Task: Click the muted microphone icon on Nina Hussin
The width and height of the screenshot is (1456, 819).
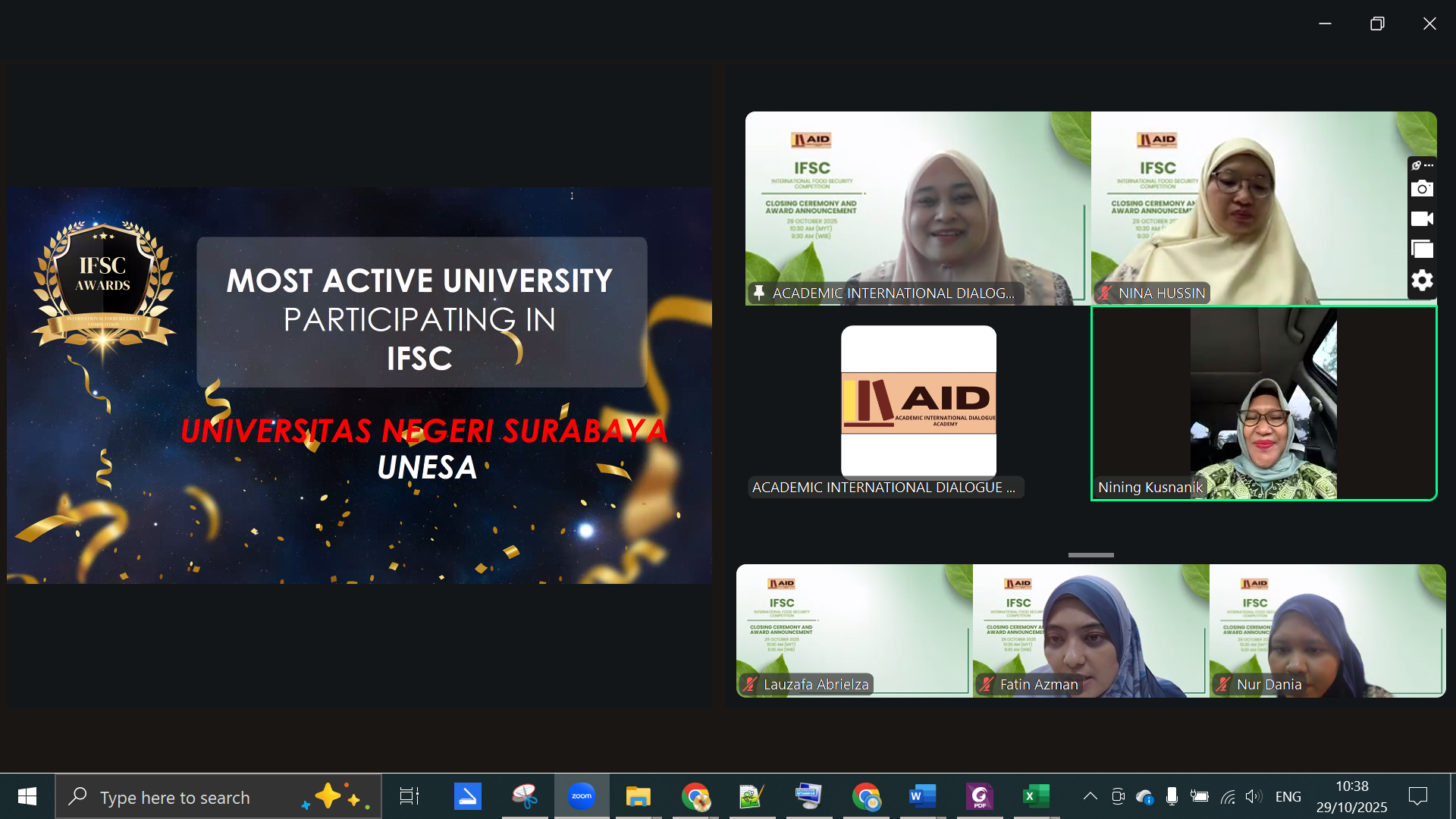Action: (1105, 293)
